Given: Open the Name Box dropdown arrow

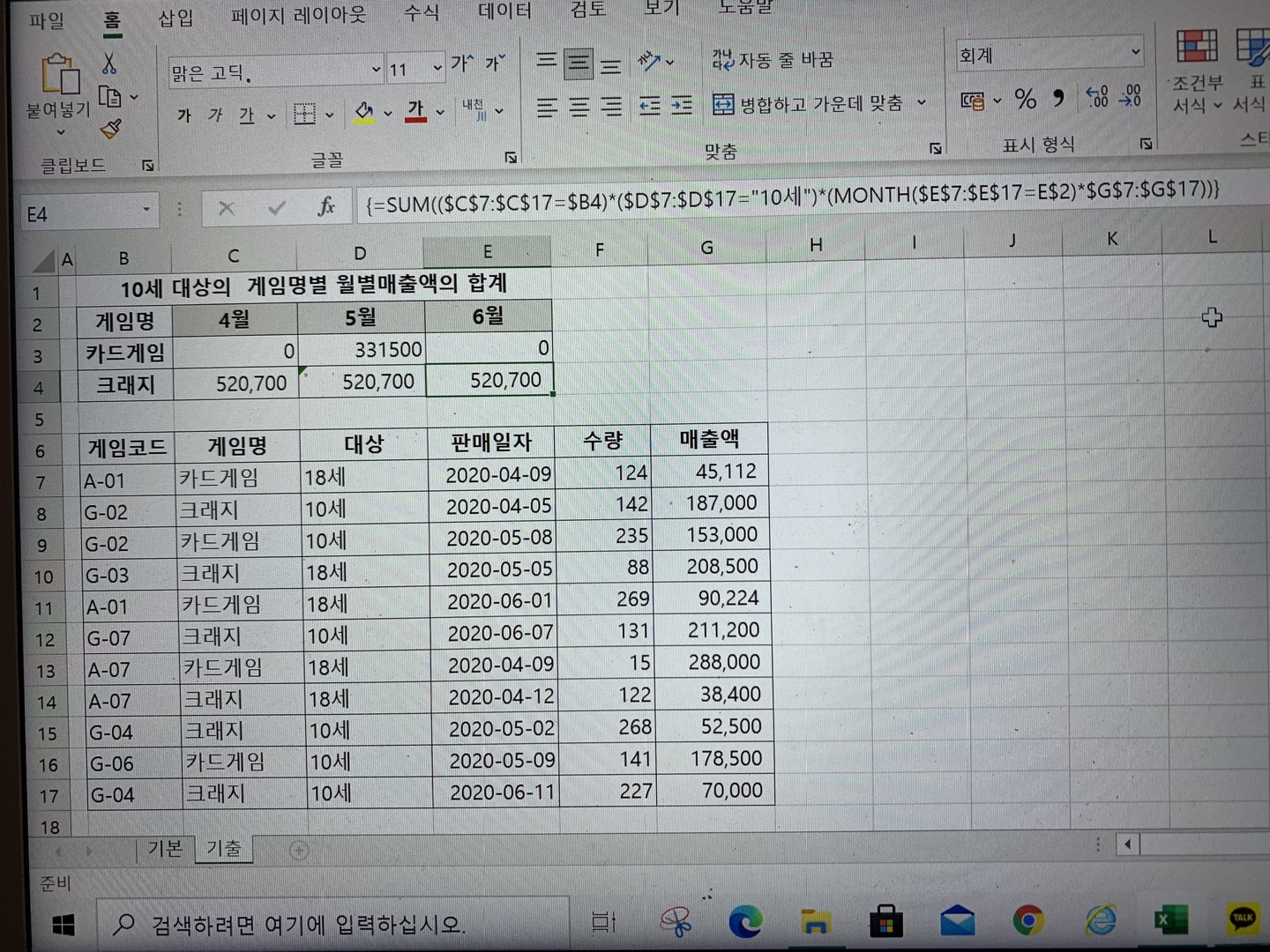Looking at the screenshot, I should [x=146, y=211].
